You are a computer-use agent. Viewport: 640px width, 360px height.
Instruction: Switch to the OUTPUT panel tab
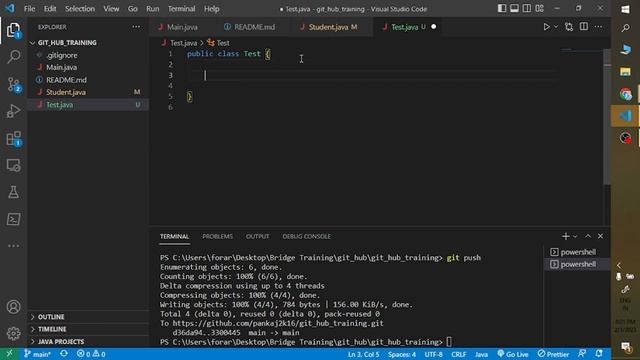(258, 236)
